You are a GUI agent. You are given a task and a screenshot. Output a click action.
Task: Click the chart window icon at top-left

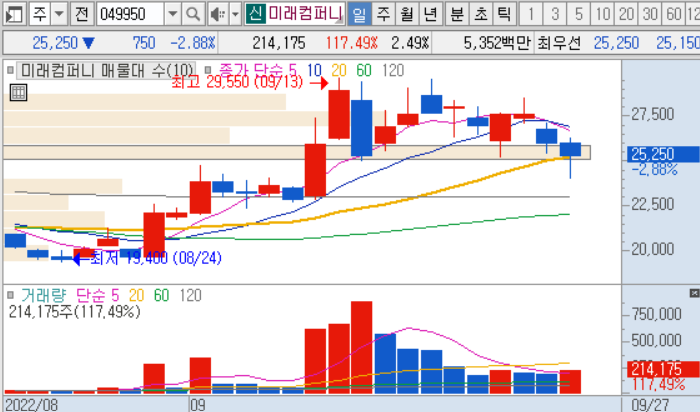[14, 14]
